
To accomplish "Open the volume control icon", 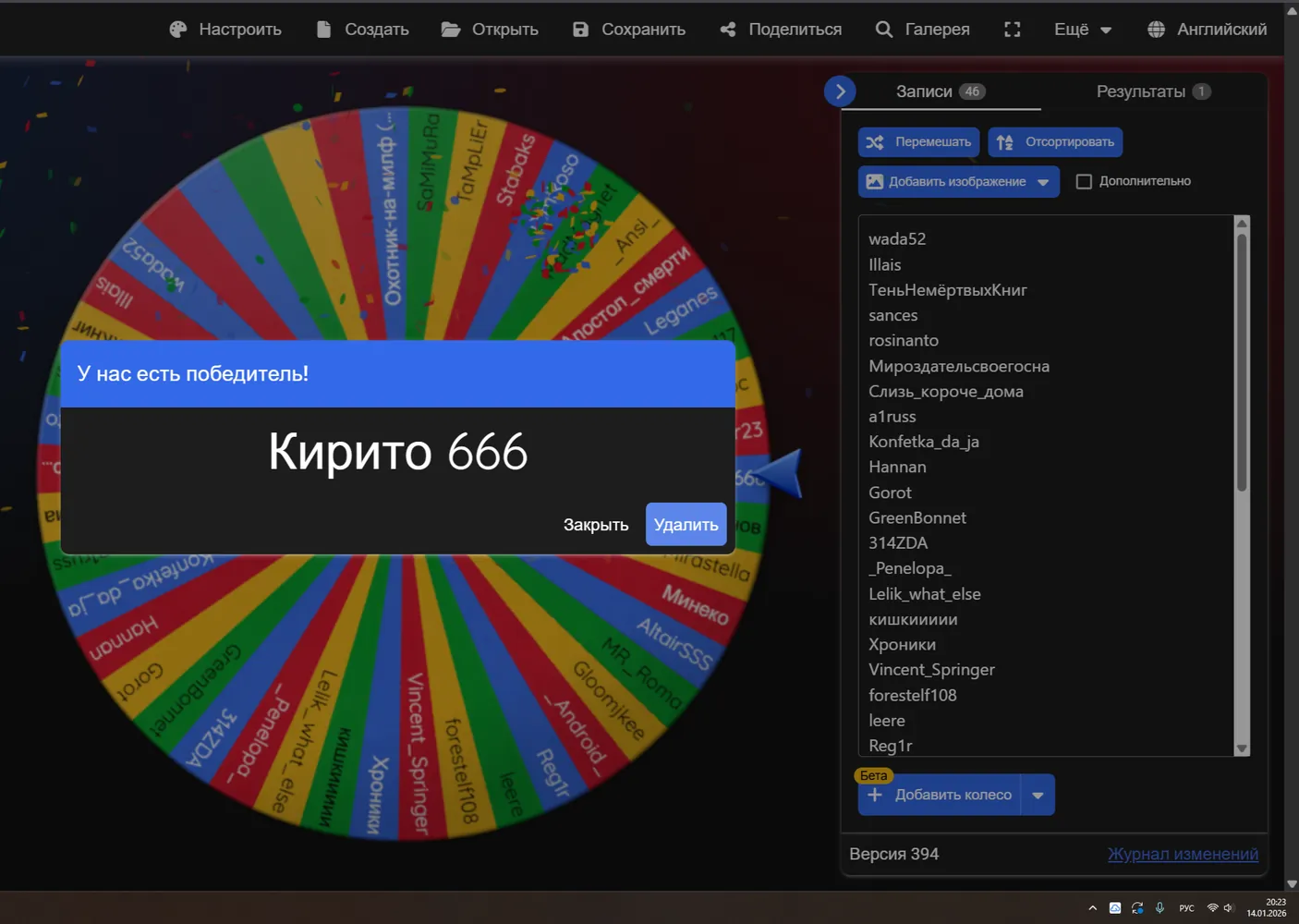I will coord(1228,908).
